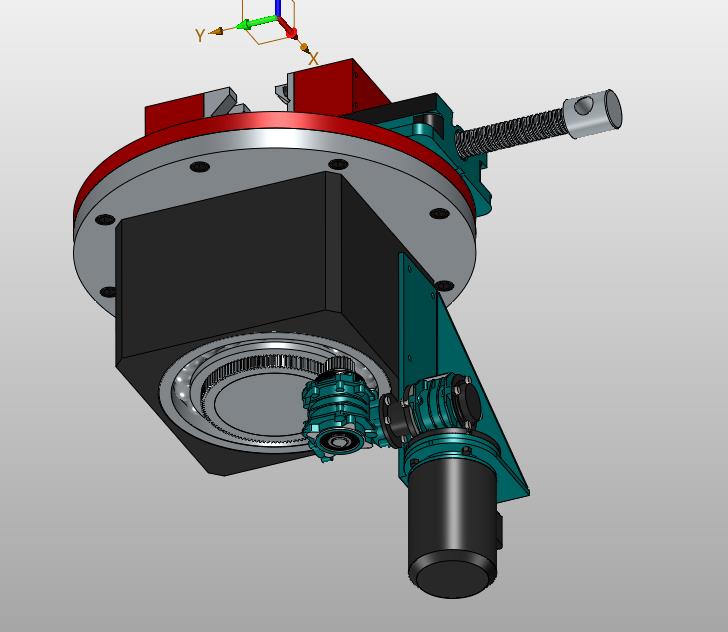This screenshot has width=728, height=632.
Task: Select the gray cylindrical knob on screw end
Action: pos(592,113)
